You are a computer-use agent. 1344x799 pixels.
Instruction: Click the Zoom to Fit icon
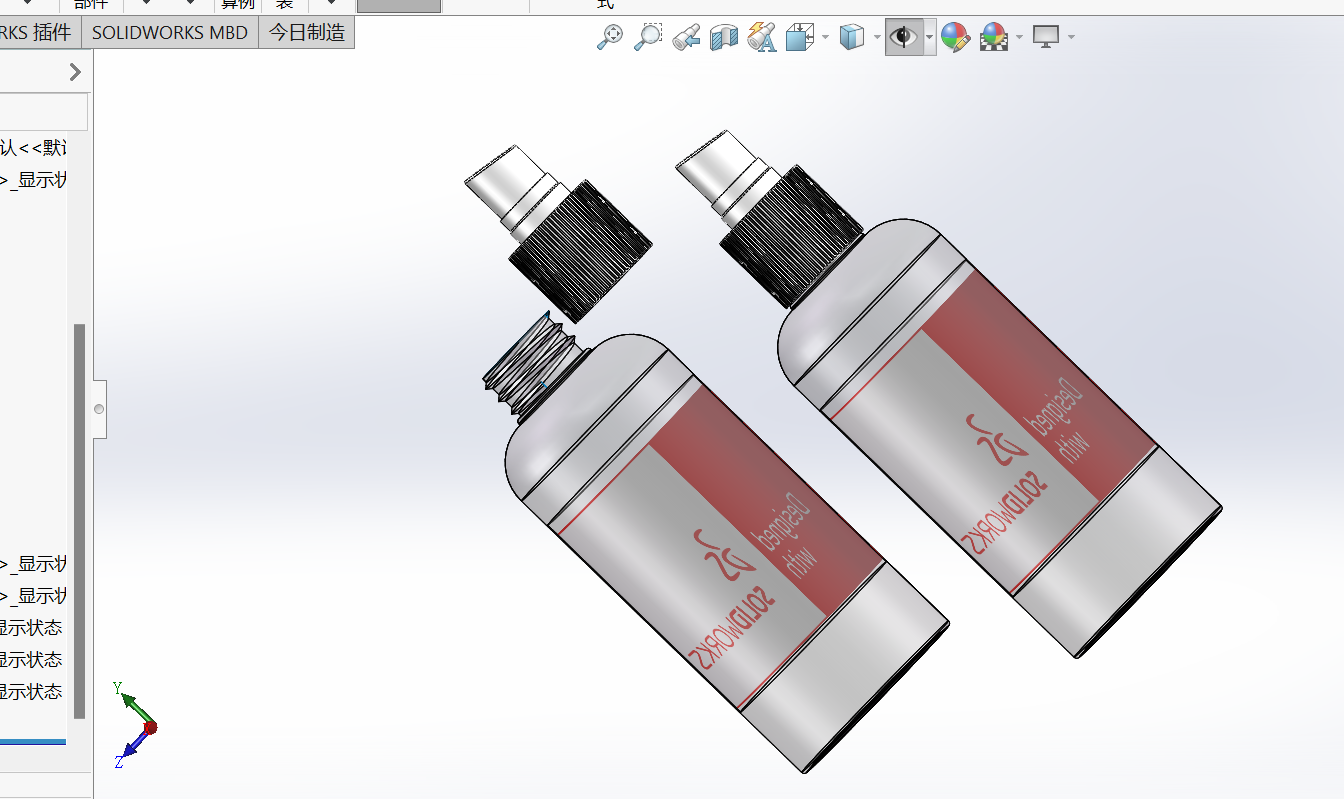point(610,37)
